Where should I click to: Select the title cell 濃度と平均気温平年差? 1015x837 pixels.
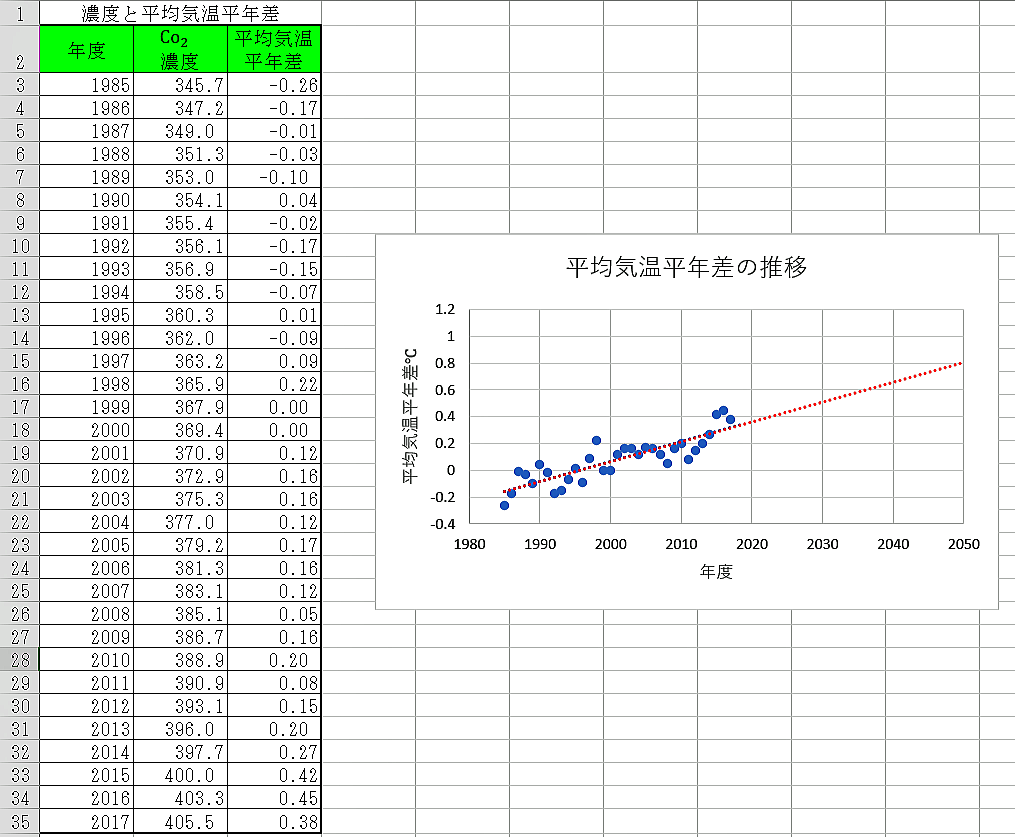click(x=180, y=13)
